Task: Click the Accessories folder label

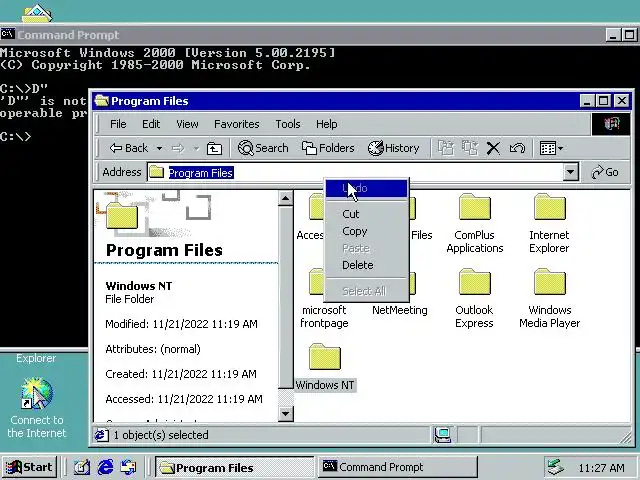Action: point(310,235)
